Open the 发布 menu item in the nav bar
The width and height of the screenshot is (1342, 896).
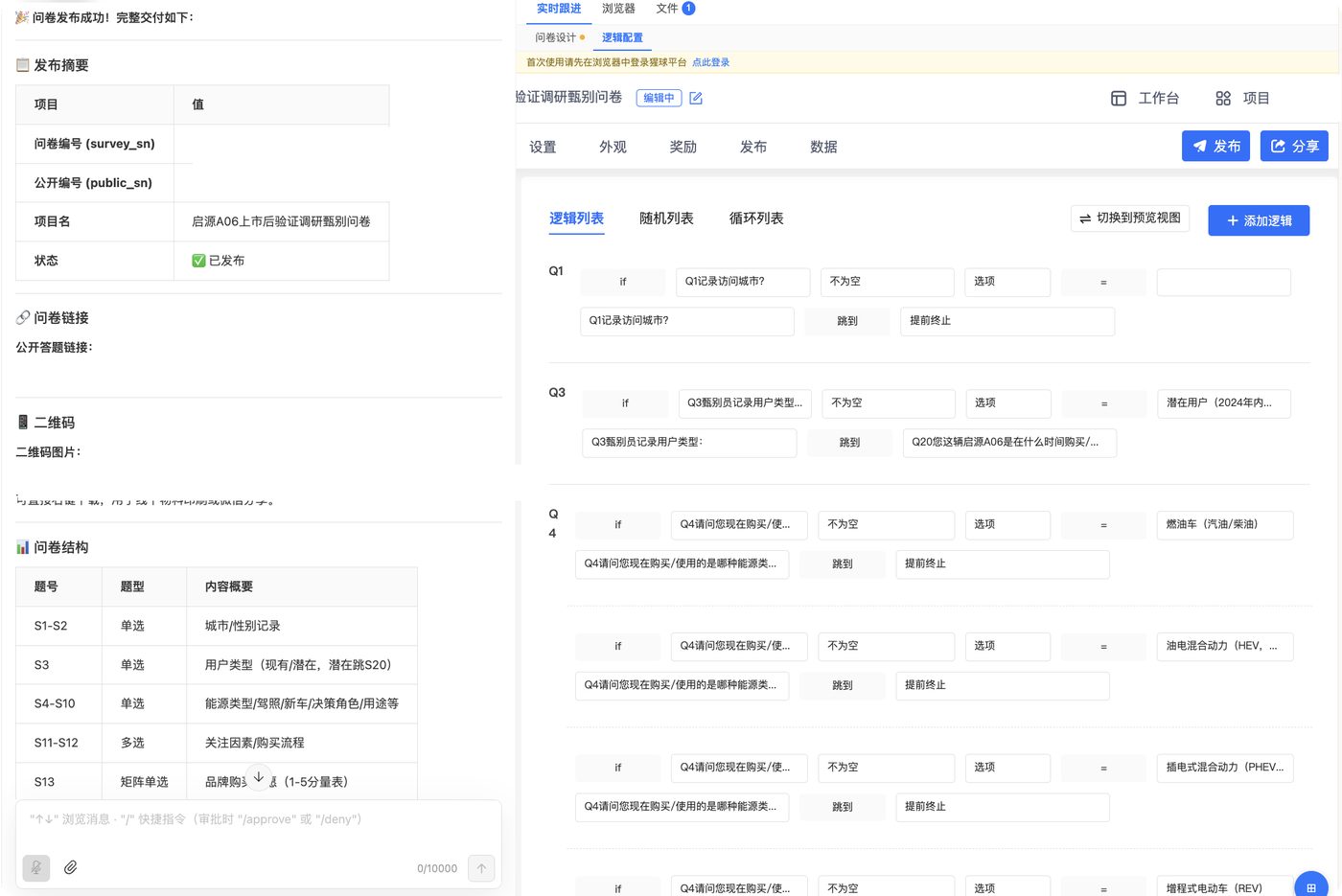point(752,147)
